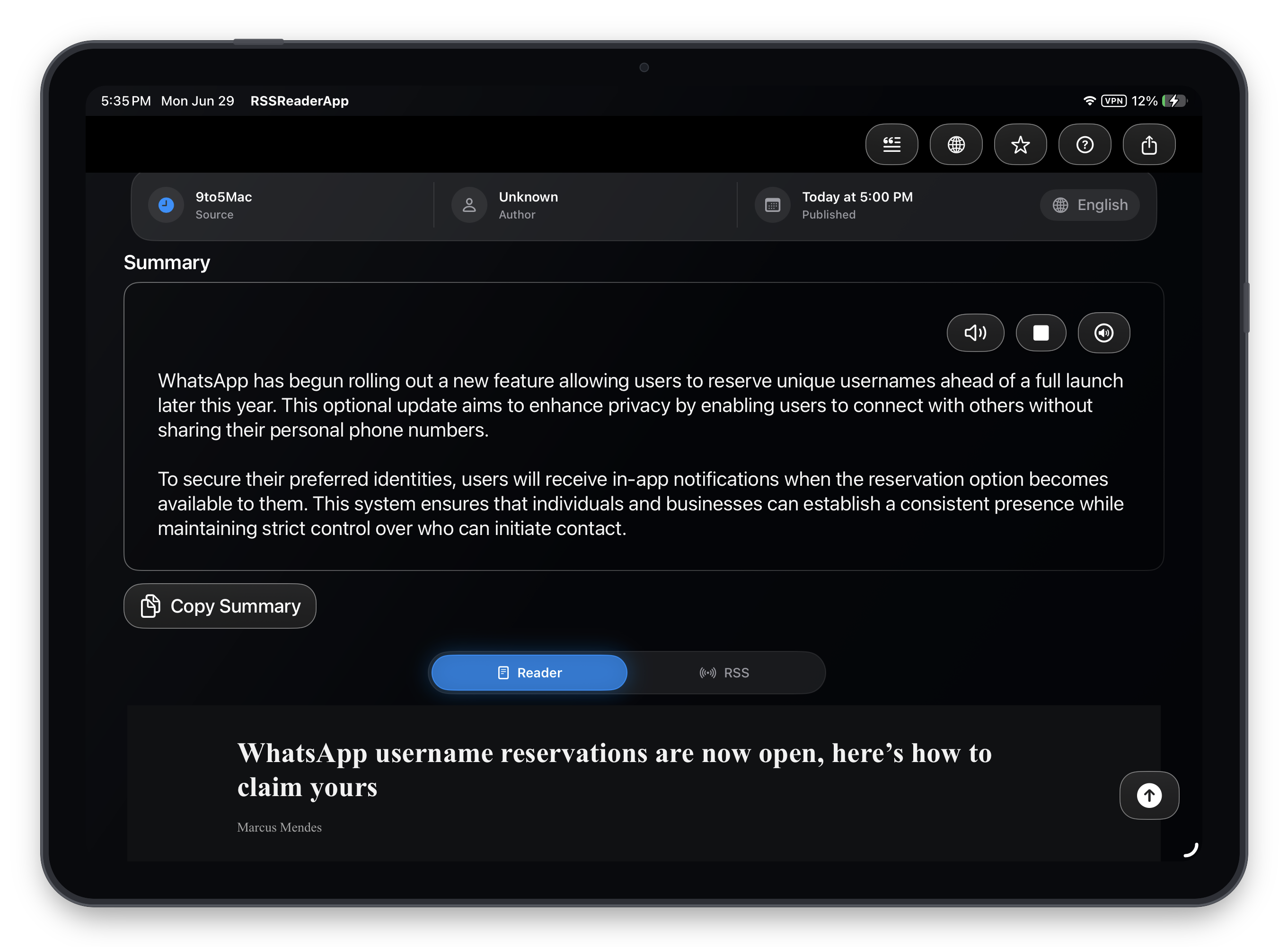The image size is (1288, 947).
Task: Click the WhatsApp username reservations article title
Action: (x=614, y=770)
